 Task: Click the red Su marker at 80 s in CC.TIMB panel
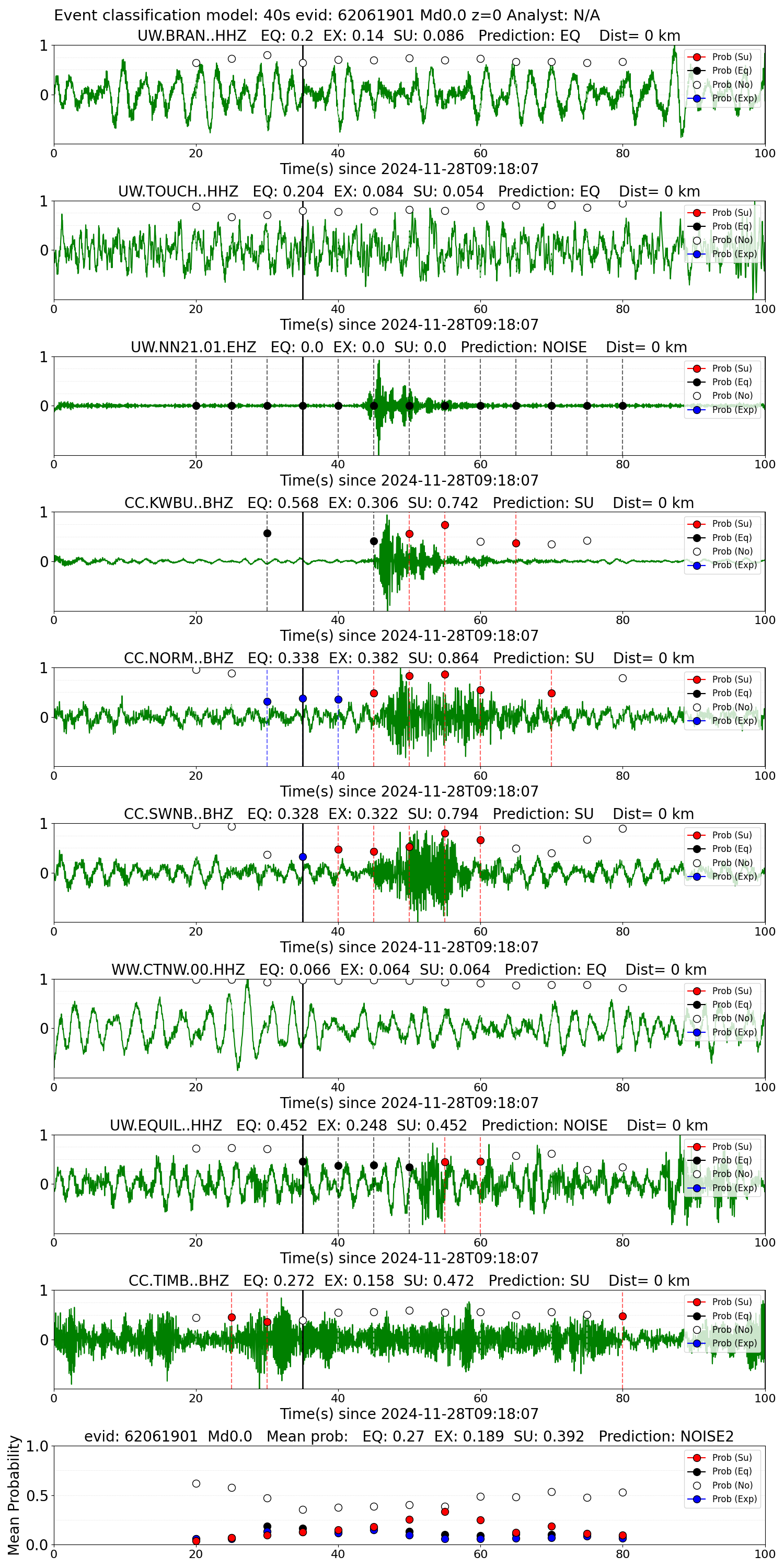coord(622,1316)
